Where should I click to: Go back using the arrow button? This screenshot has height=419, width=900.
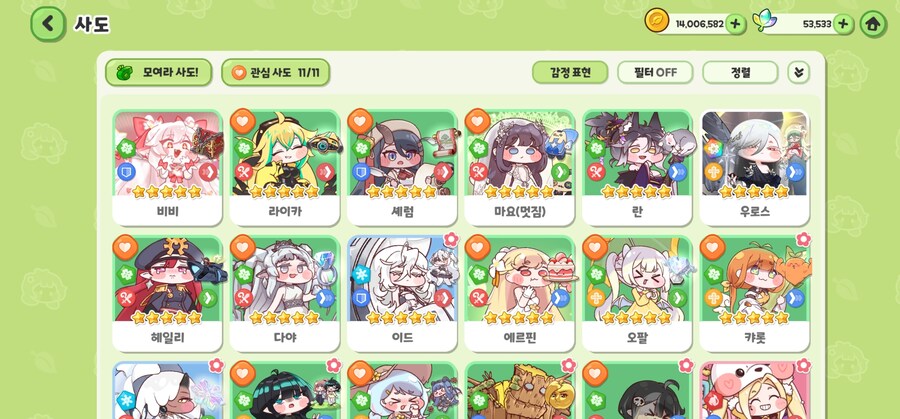tap(48, 24)
